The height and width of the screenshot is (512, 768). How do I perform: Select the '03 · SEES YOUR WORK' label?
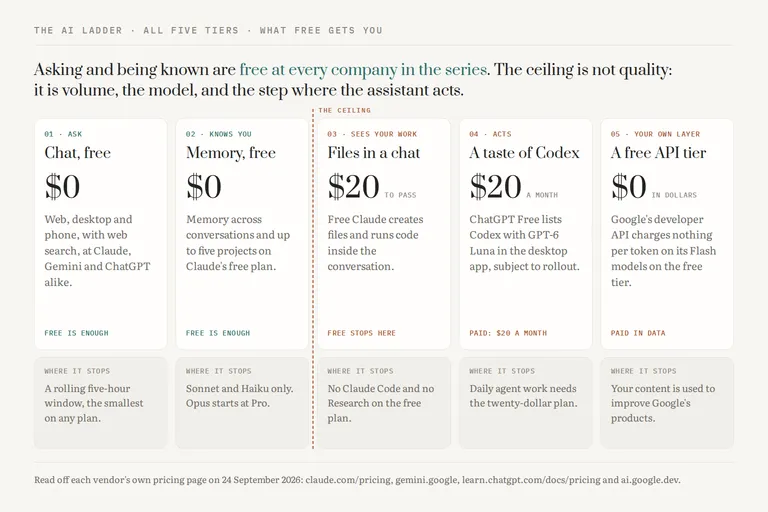[x=372, y=134]
